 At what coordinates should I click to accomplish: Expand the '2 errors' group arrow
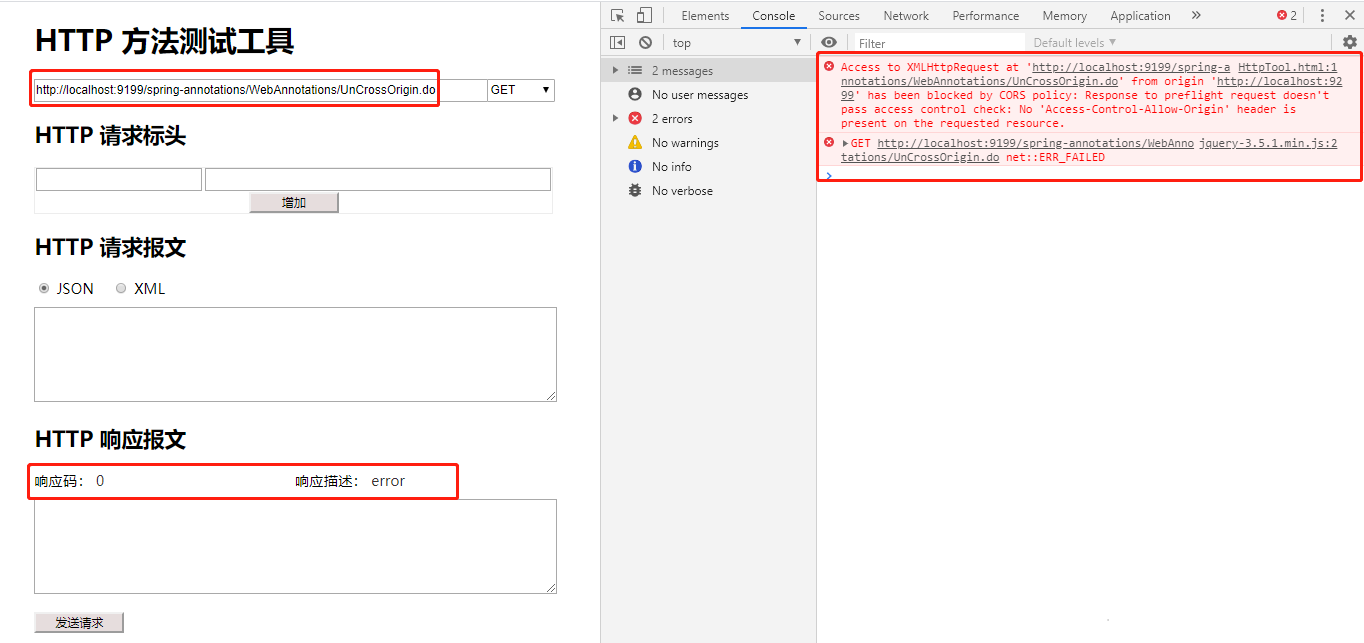click(x=615, y=118)
